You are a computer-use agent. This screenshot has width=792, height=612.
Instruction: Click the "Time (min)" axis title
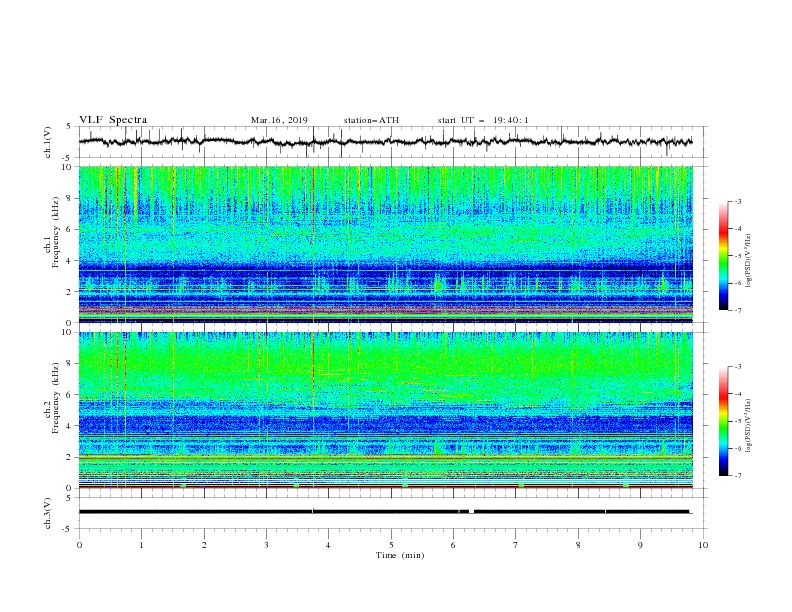400,555
